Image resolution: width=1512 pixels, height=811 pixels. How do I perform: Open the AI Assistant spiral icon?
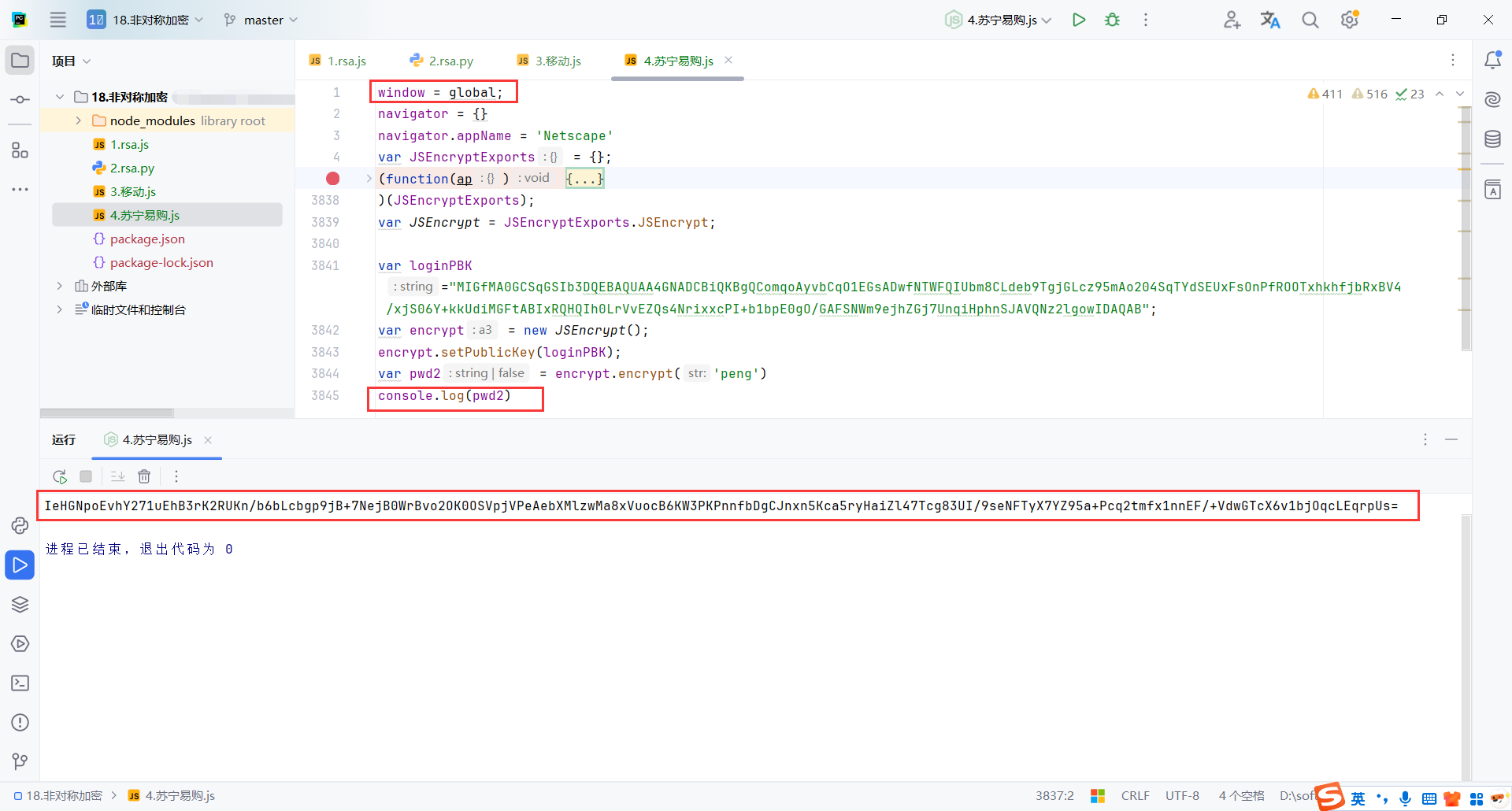[1492, 100]
